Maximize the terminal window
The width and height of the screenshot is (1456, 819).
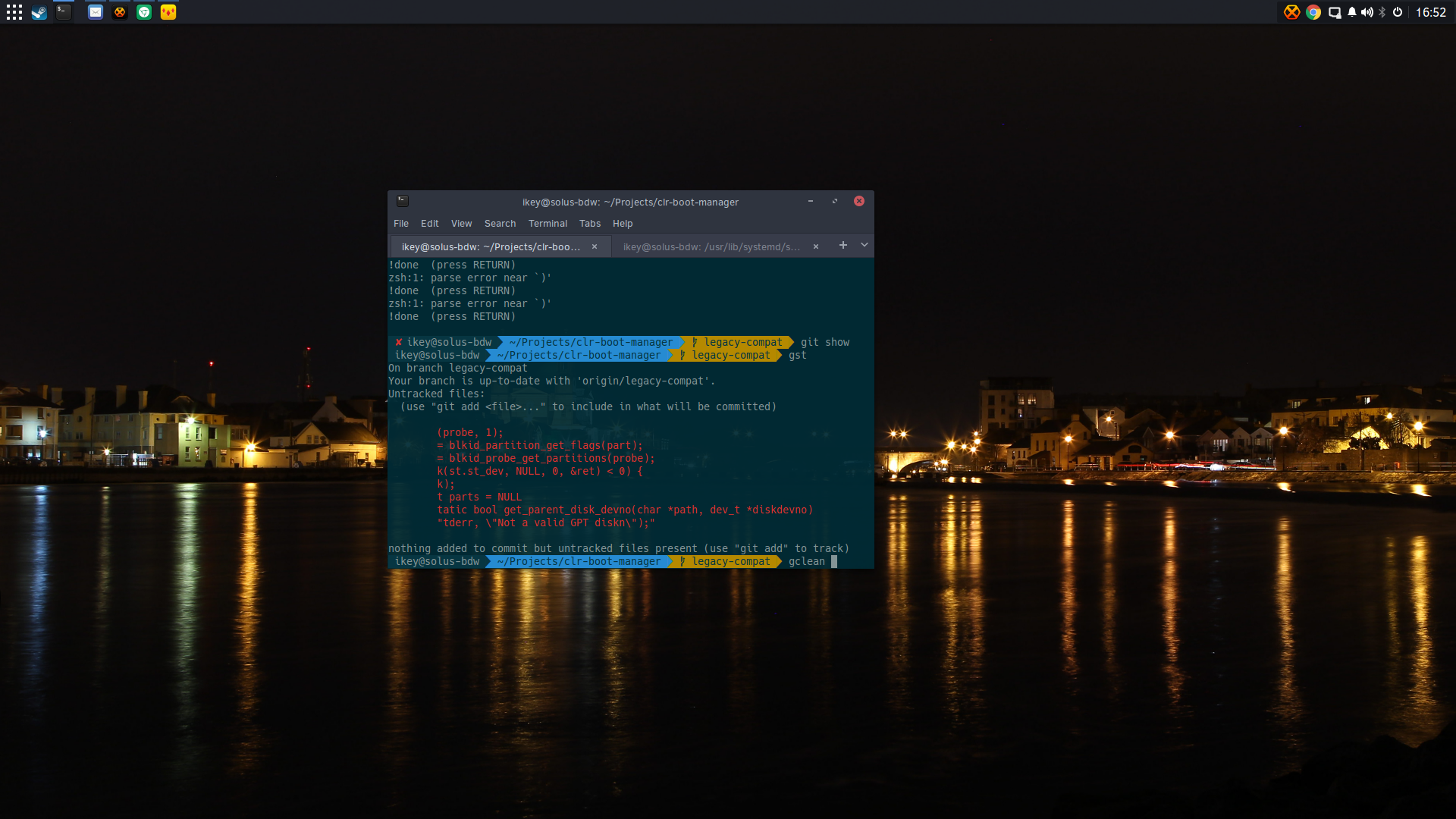pos(835,201)
